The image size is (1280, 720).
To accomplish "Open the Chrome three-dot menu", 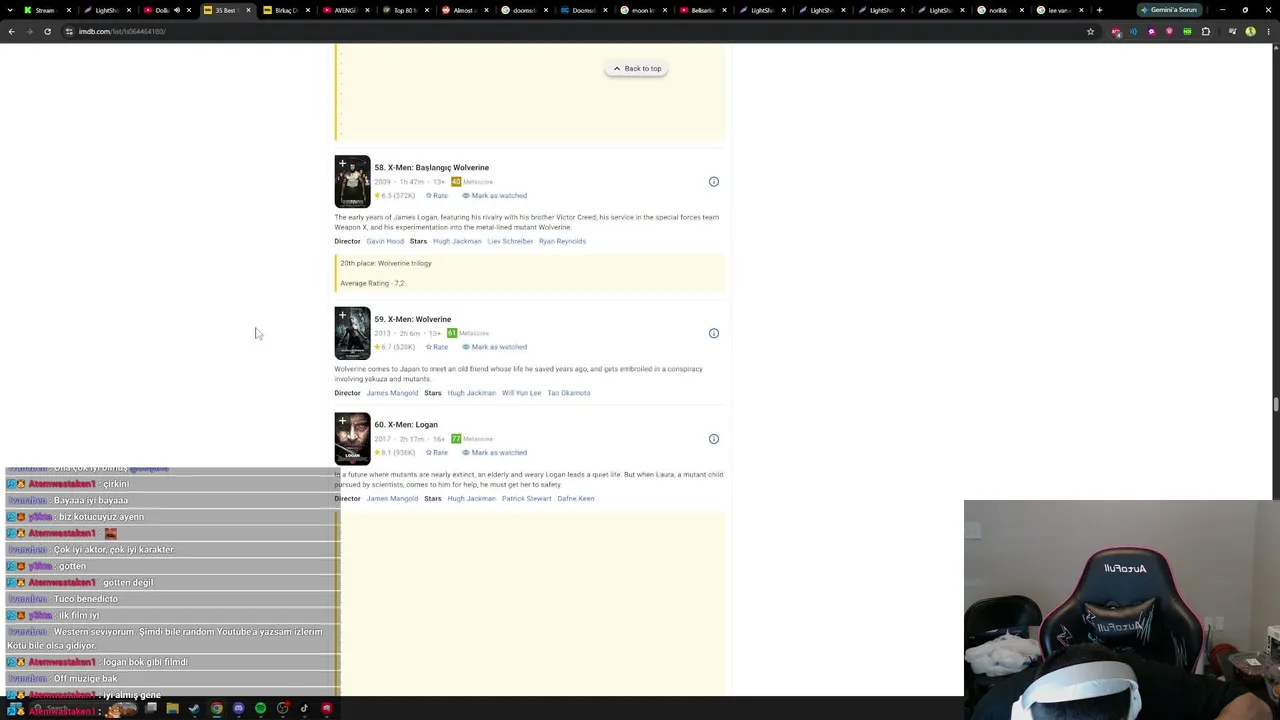I will 1268,31.
